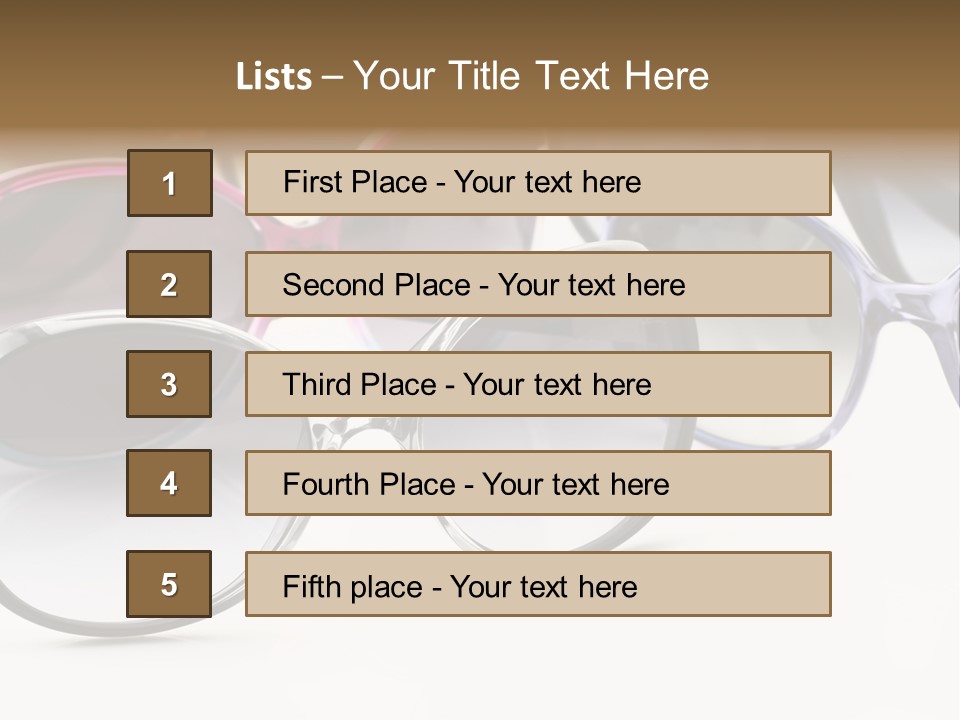Click into the 'Third Place' text bar
960x720 pixels.
point(538,384)
